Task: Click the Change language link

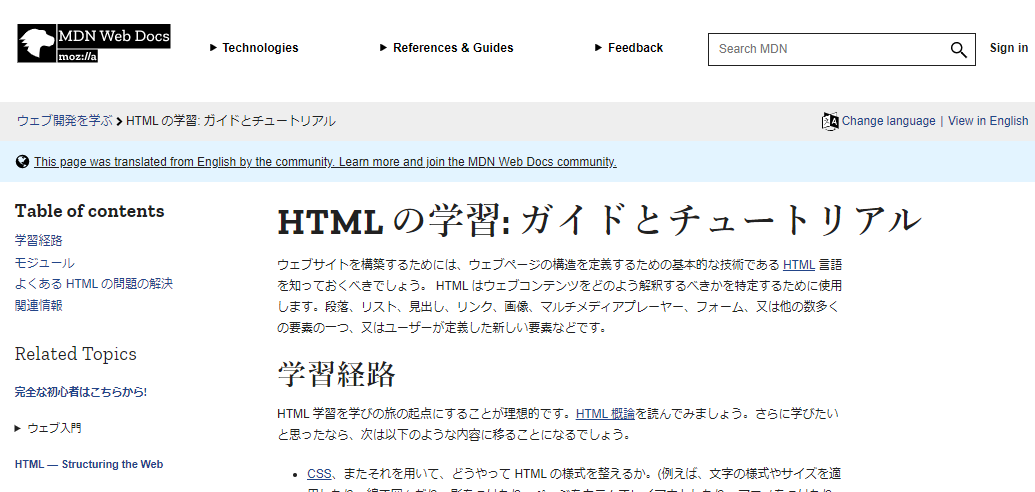Action: coord(888,121)
